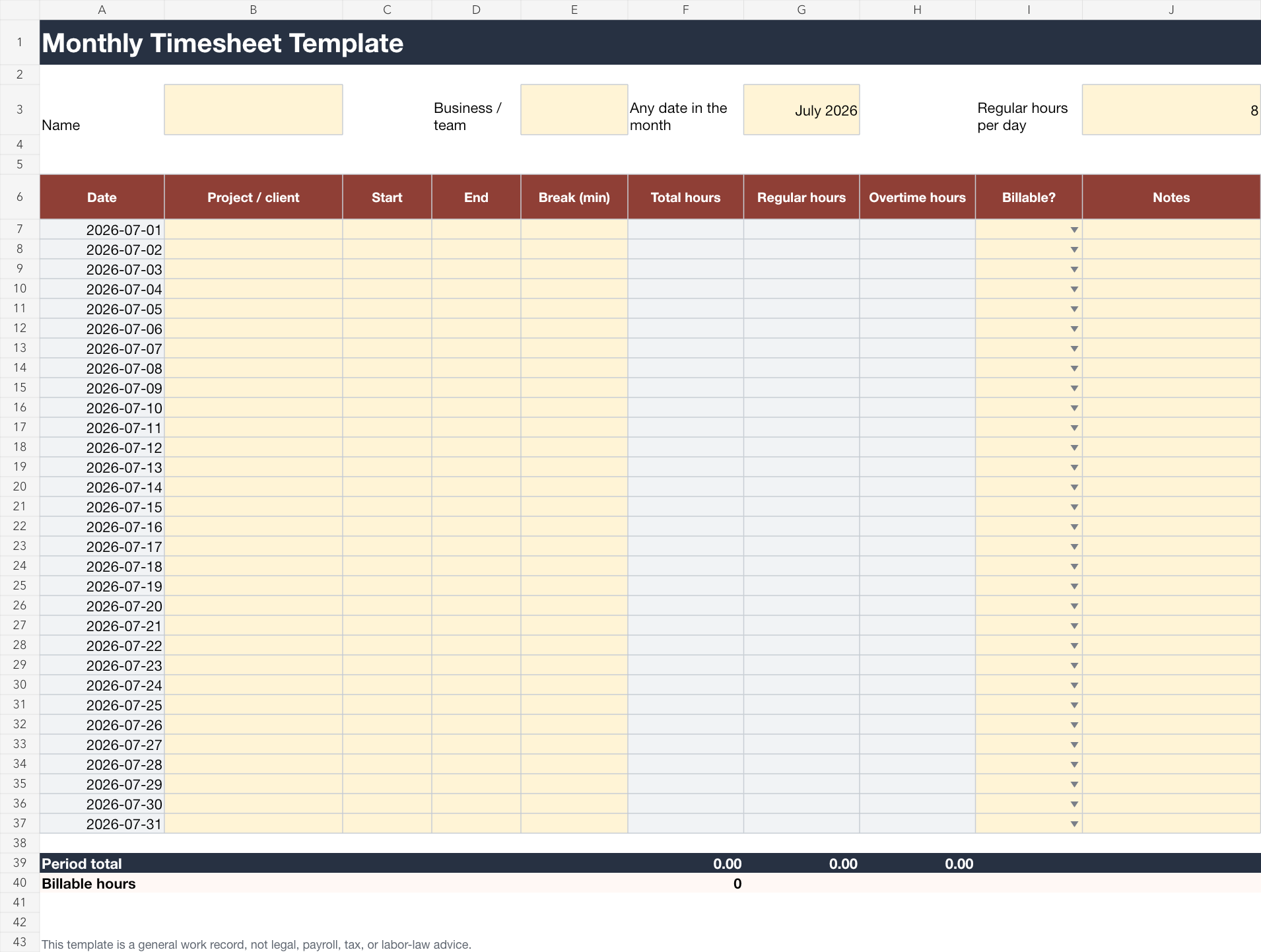This screenshot has height=952, width=1261.
Task: Click the Total hours header cell
Action: (x=685, y=197)
